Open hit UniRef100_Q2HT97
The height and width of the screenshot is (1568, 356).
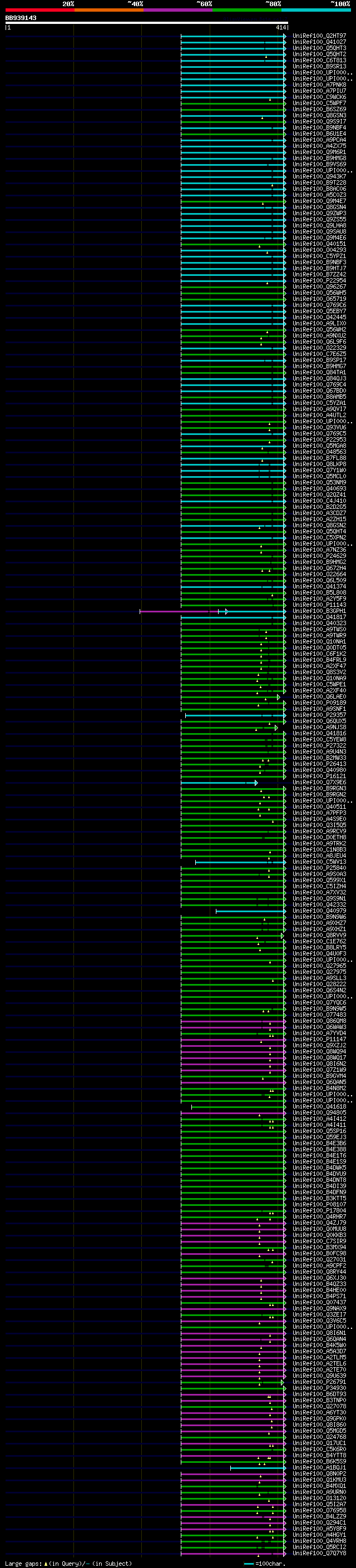pyautogui.click(x=319, y=36)
